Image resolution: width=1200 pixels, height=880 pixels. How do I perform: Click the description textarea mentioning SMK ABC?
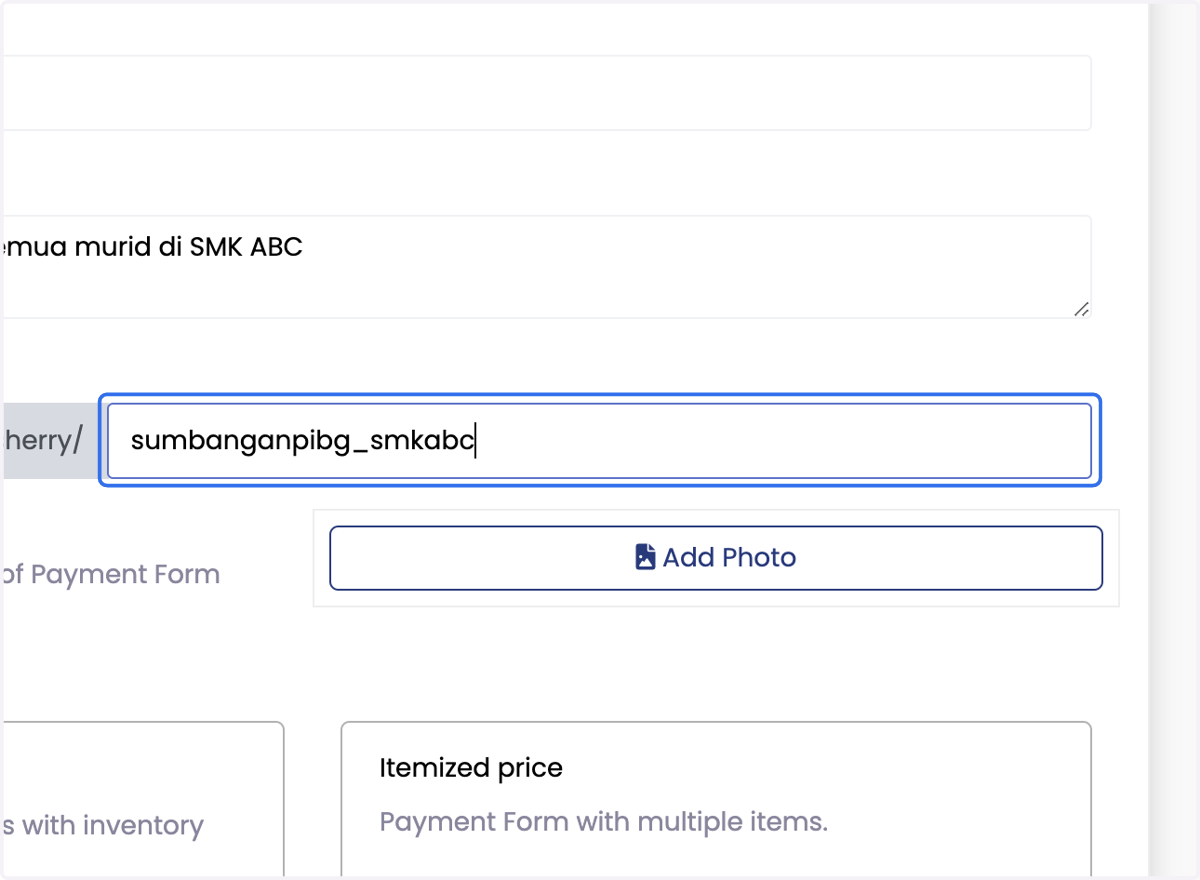[x=545, y=267]
